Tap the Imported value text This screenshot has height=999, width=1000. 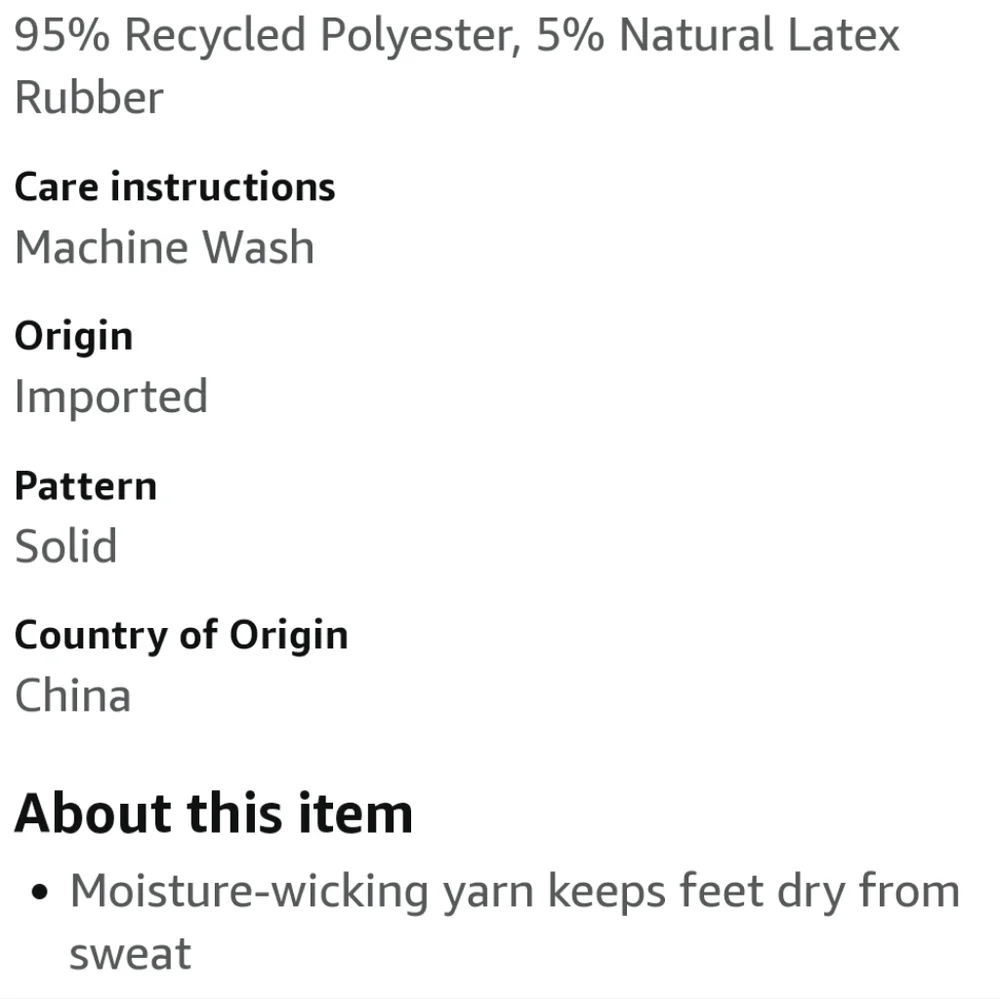click(111, 396)
